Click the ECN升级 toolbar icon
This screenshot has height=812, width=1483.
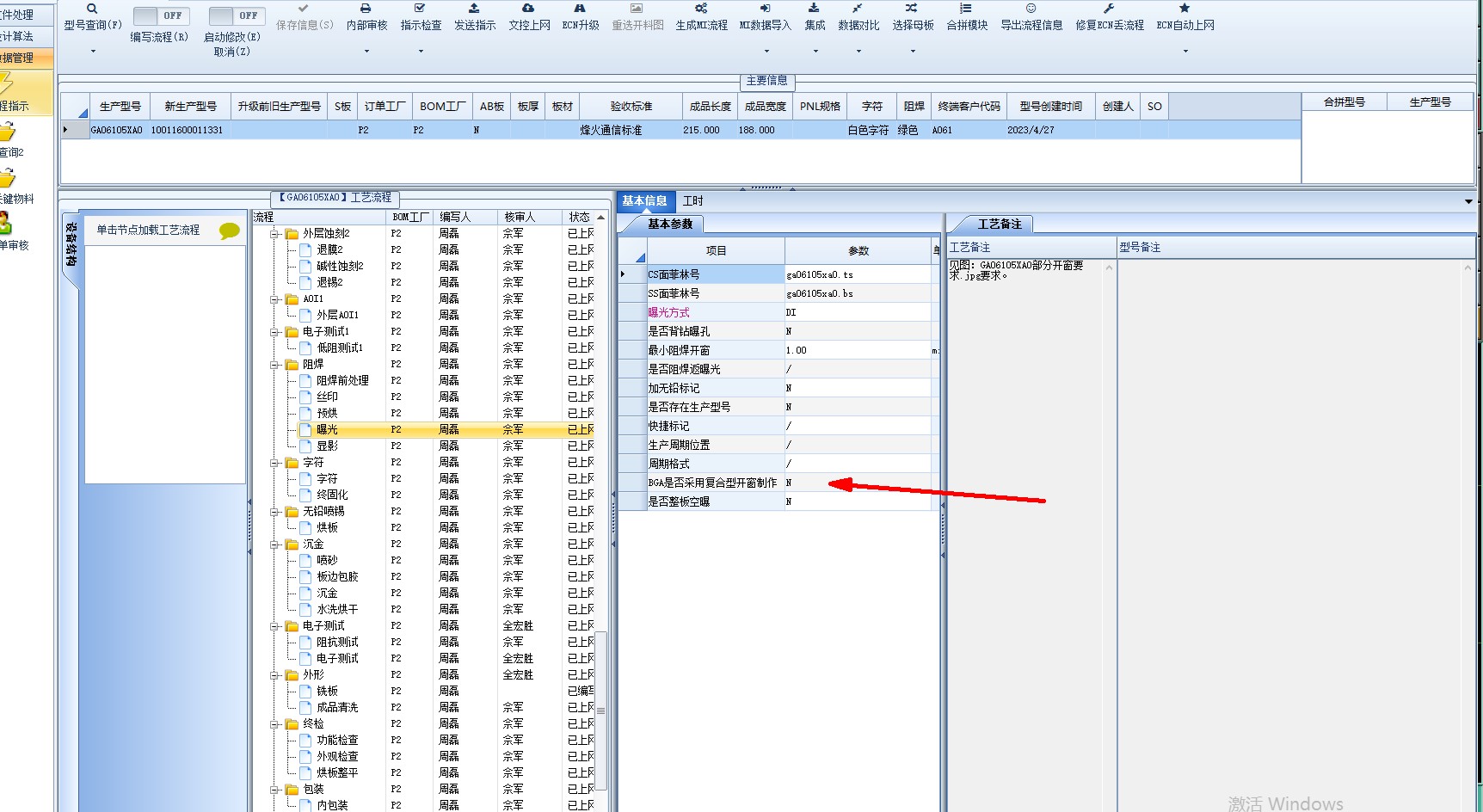click(580, 9)
